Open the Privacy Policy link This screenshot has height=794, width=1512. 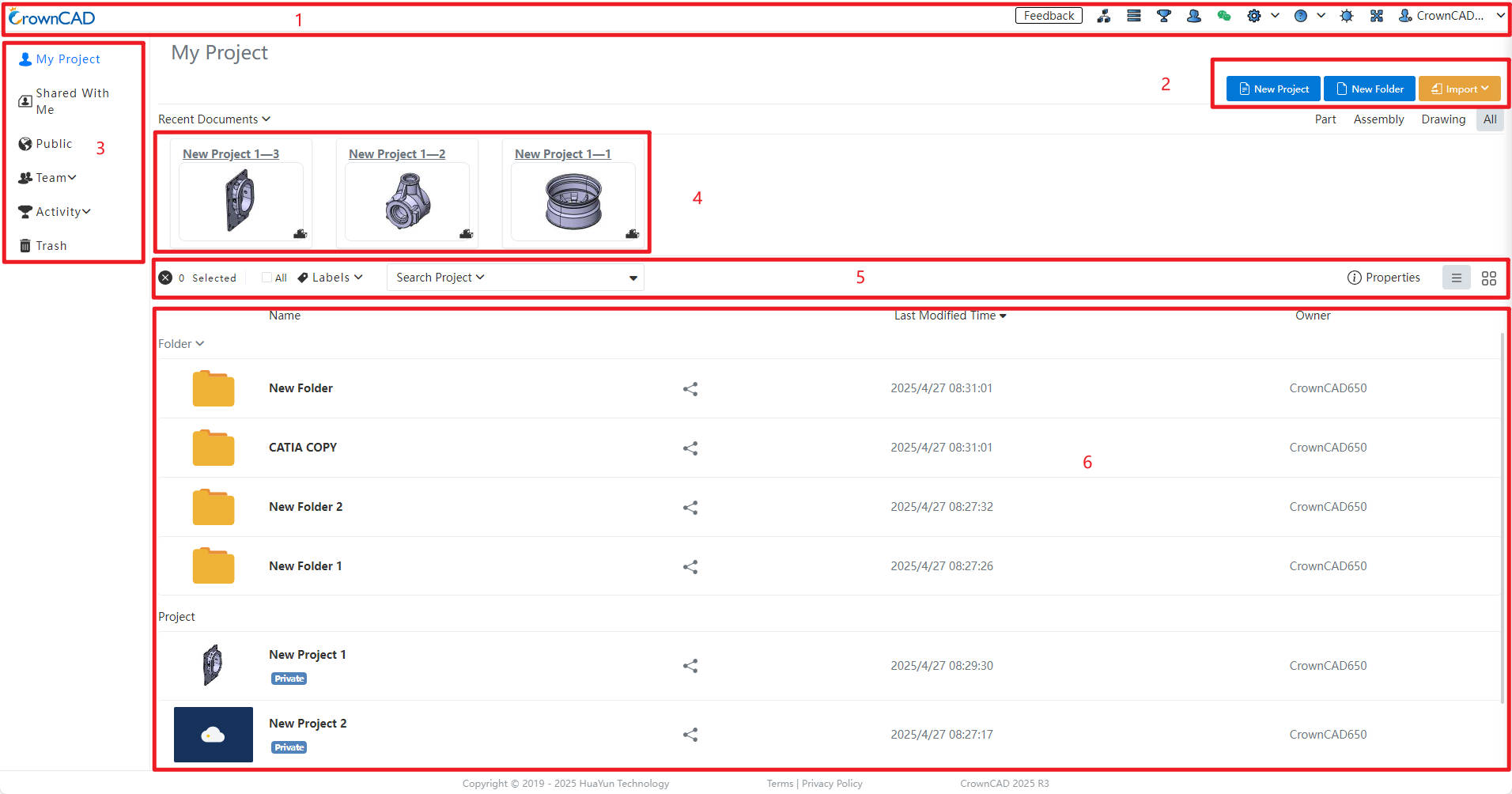point(832,784)
